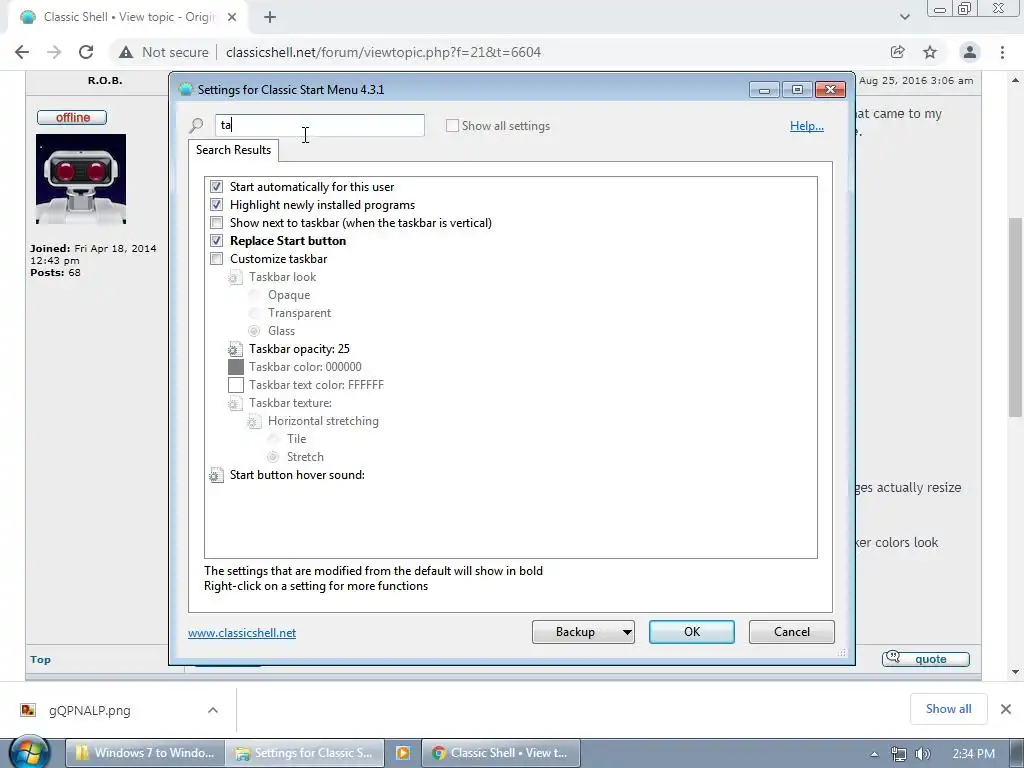Cancel the settings dialog
This screenshot has width=1024, height=768.
[x=792, y=632]
